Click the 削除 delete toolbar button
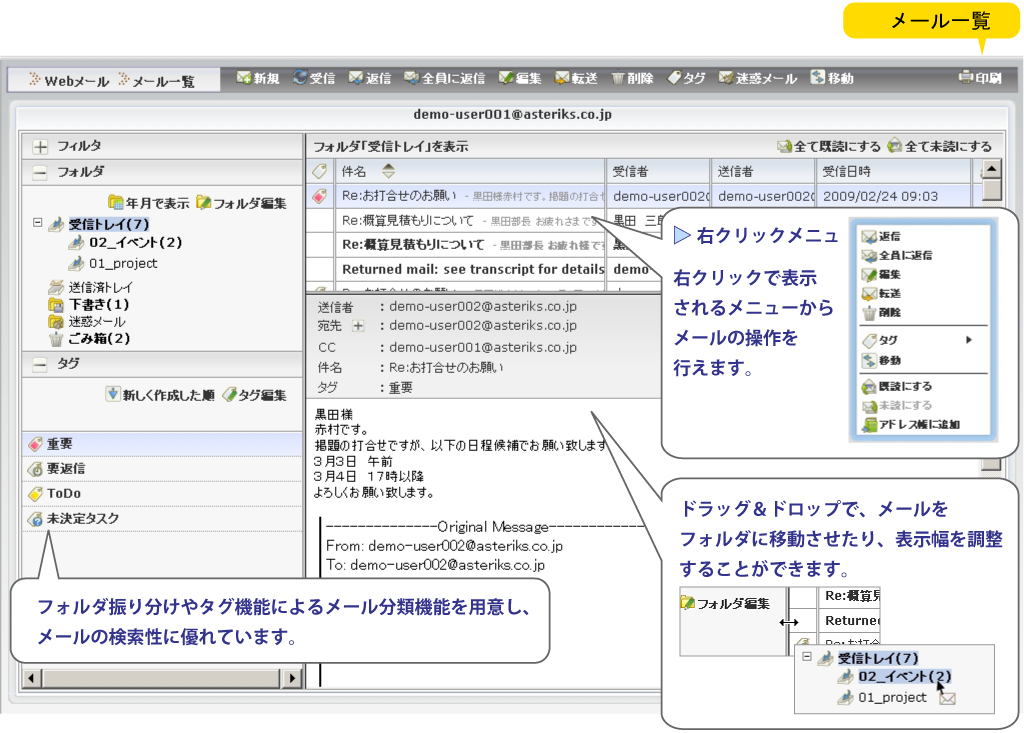The width and height of the screenshot is (1024, 733). [x=632, y=78]
